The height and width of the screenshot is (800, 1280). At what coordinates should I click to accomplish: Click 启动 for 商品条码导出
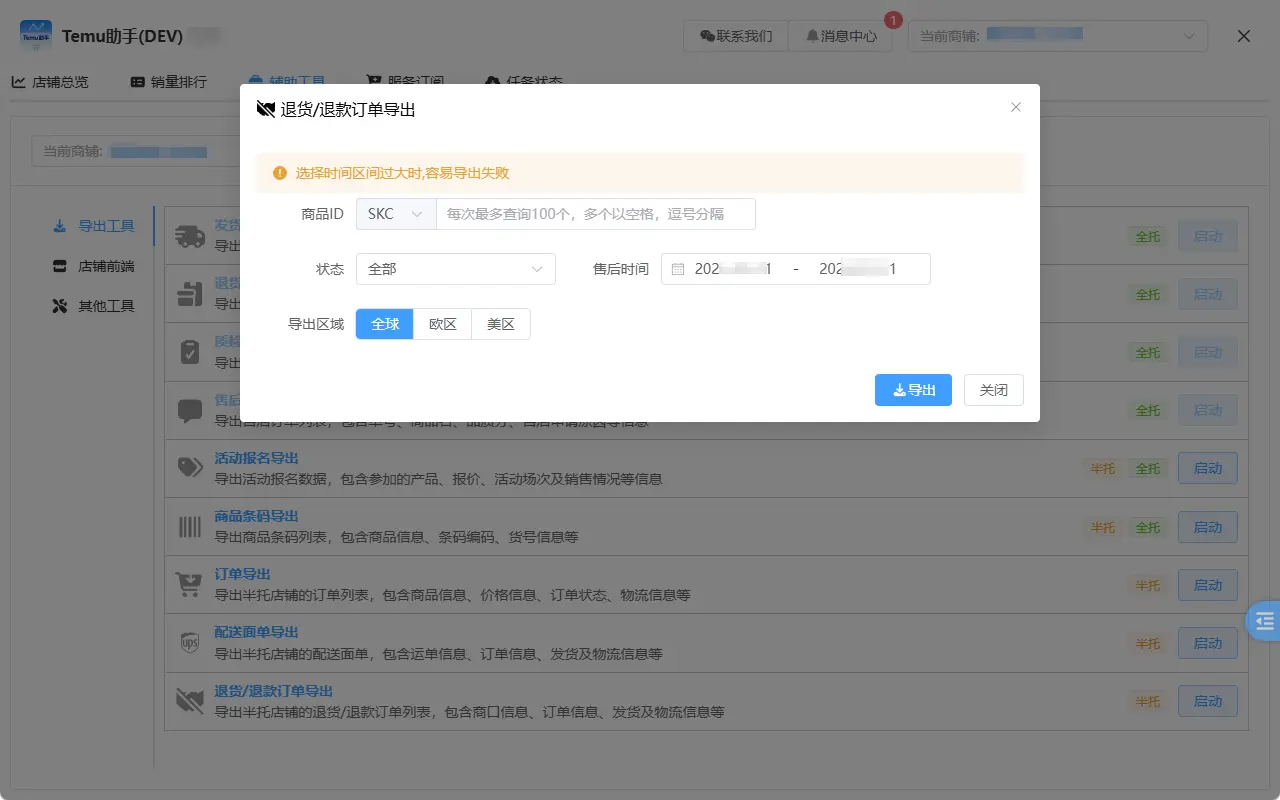(1208, 527)
